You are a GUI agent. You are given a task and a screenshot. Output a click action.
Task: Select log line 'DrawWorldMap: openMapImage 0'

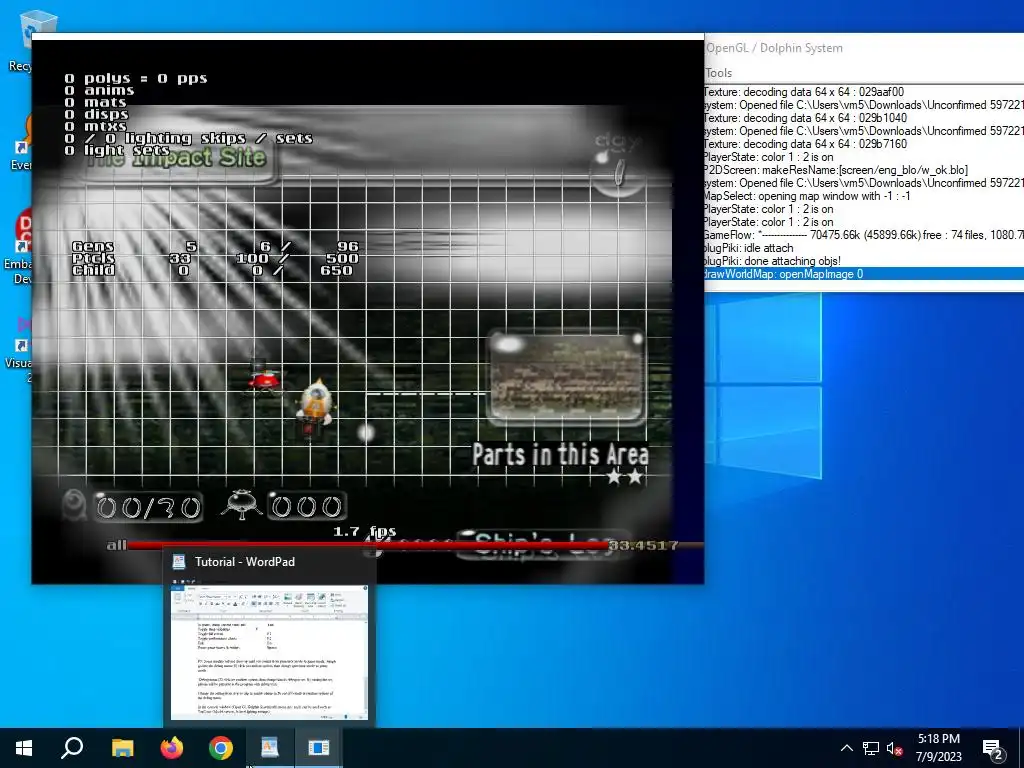(864, 274)
